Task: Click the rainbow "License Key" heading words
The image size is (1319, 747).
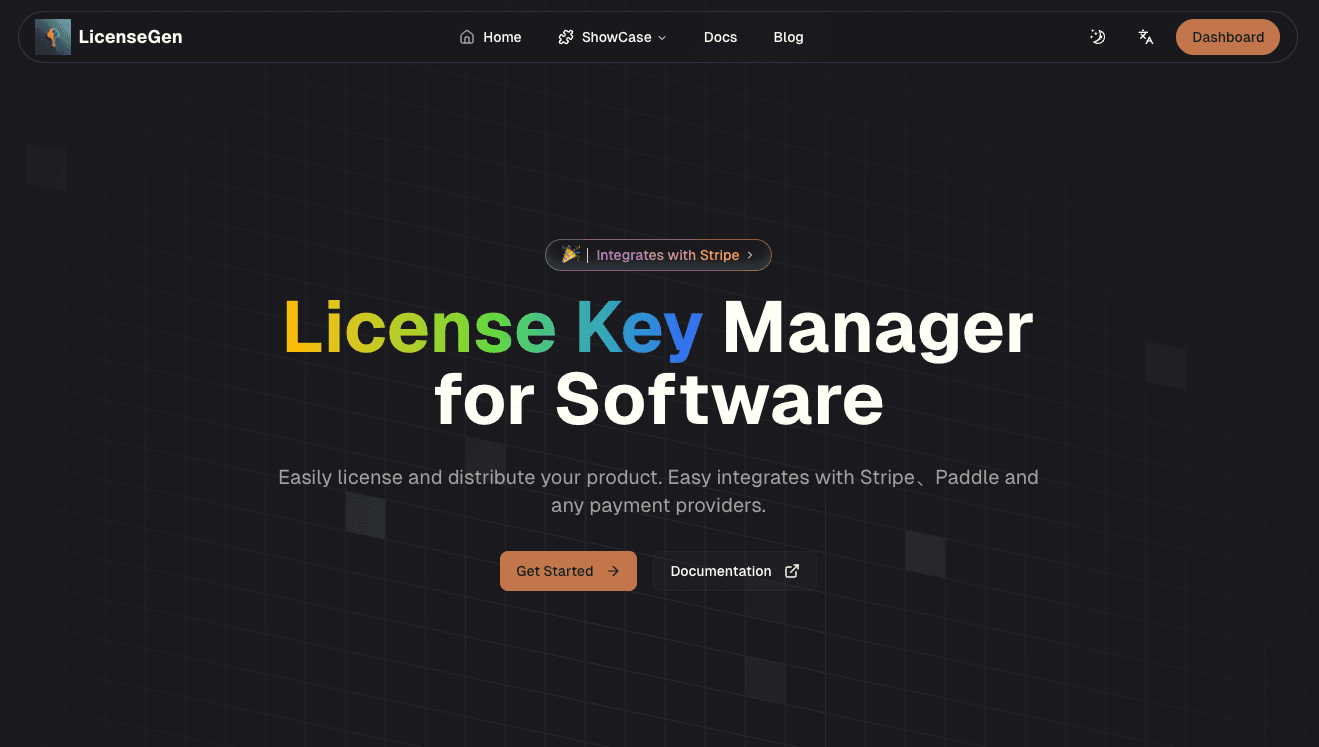Action: point(493,329)
